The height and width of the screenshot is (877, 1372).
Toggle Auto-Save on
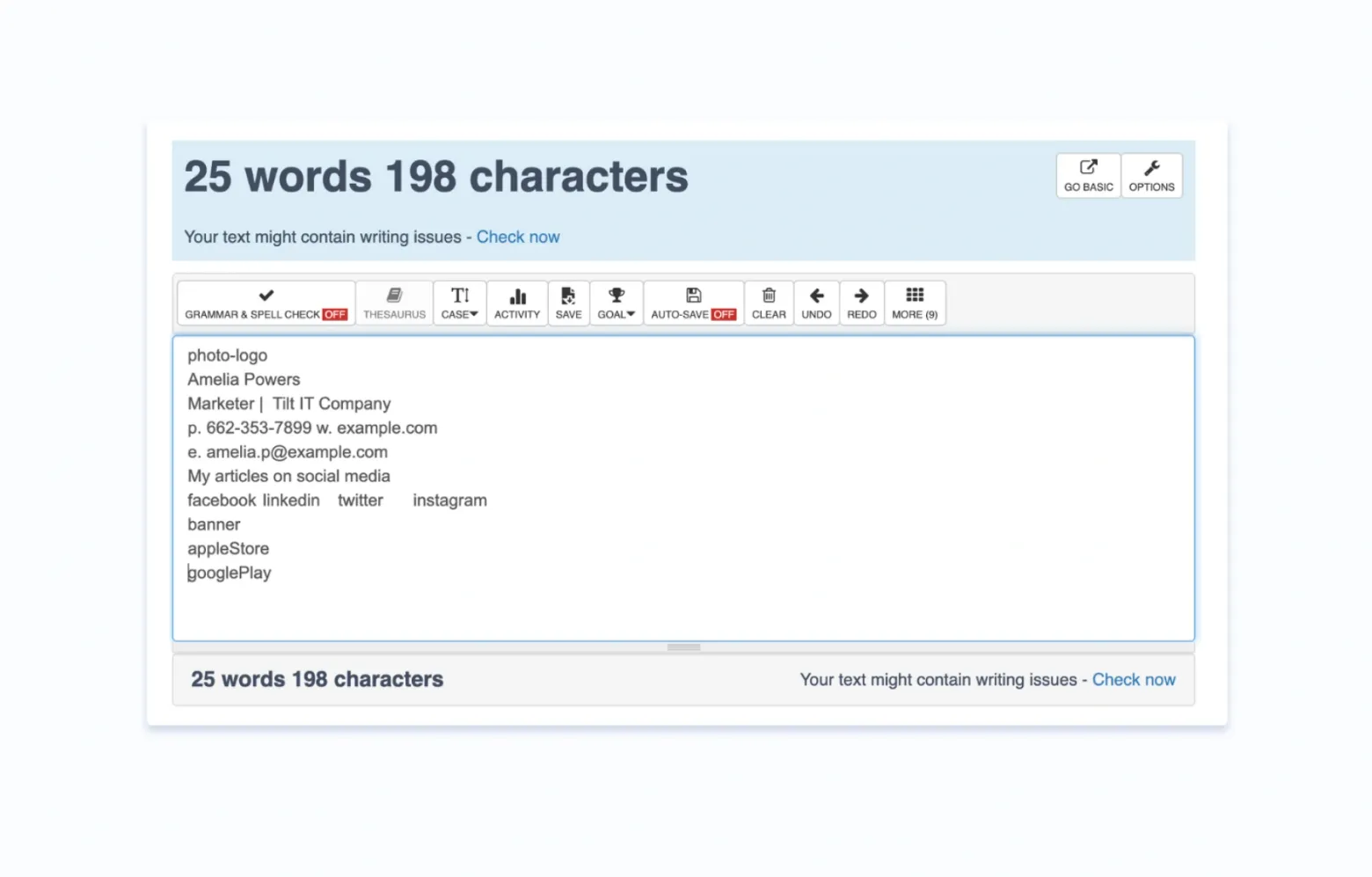click(693, 303)
